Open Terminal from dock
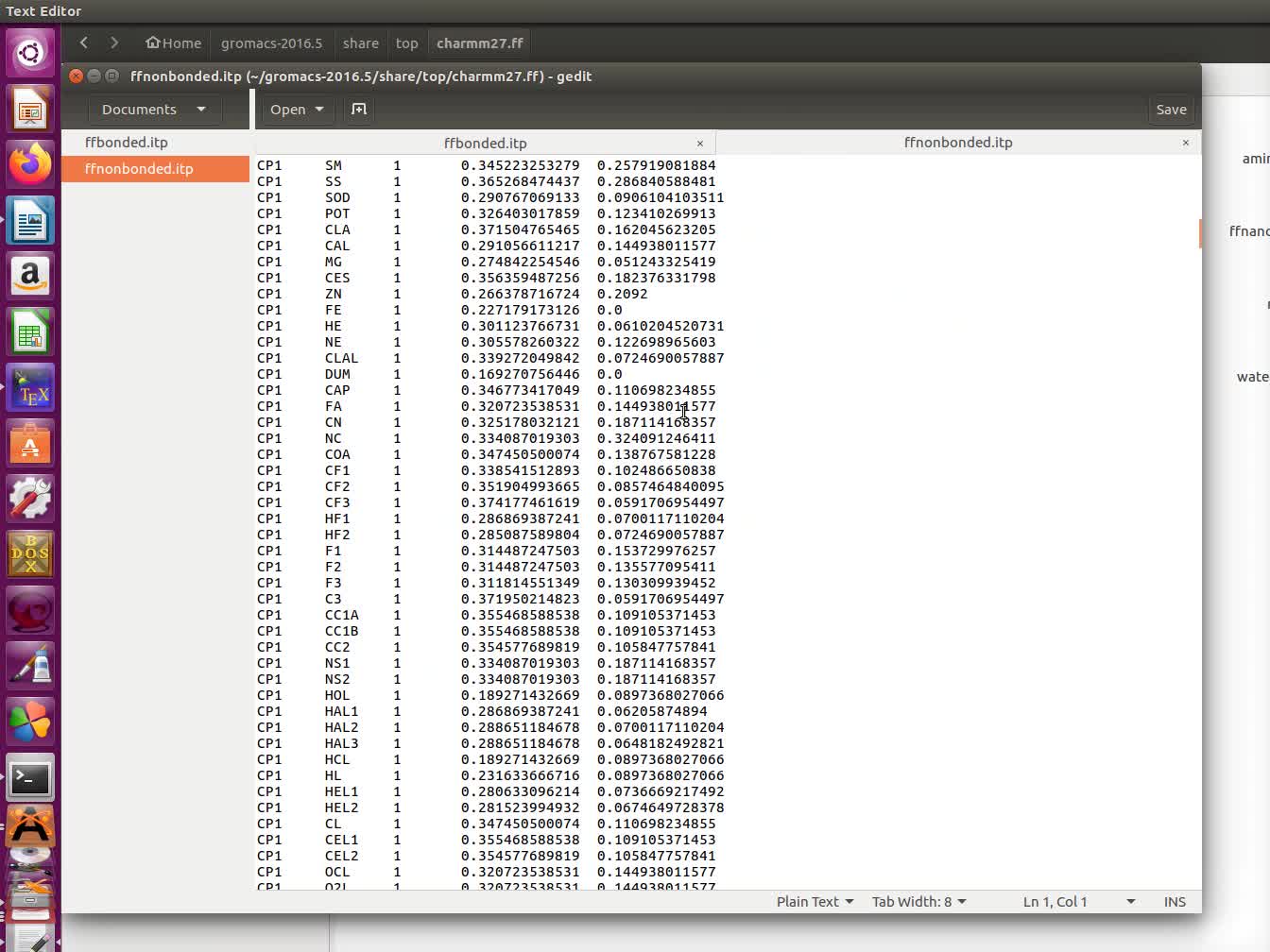Screen dimensions: 1270x952 [x=30, y=778]
